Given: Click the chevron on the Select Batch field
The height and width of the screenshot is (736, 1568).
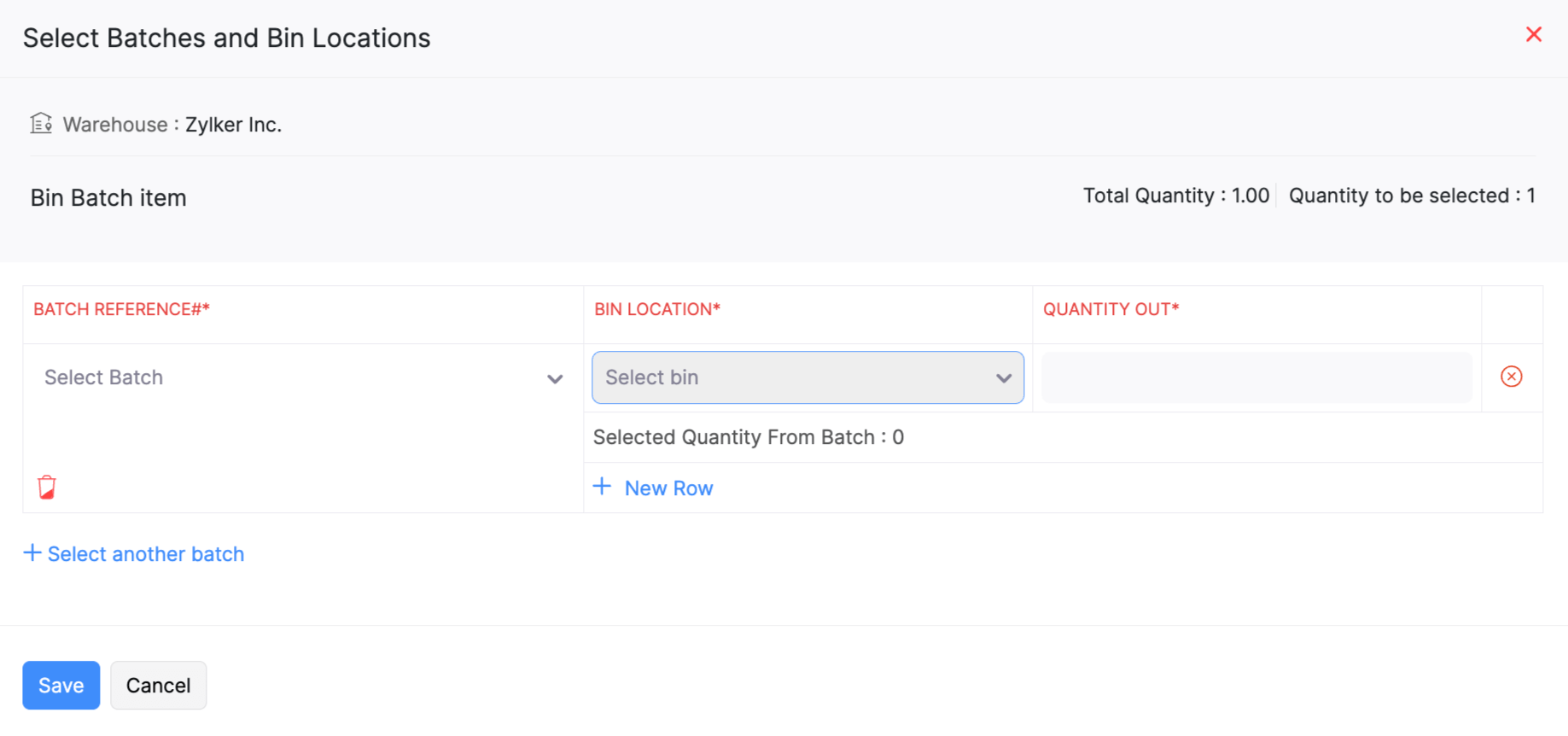Looking at the screenshot, I should [555, 379].
